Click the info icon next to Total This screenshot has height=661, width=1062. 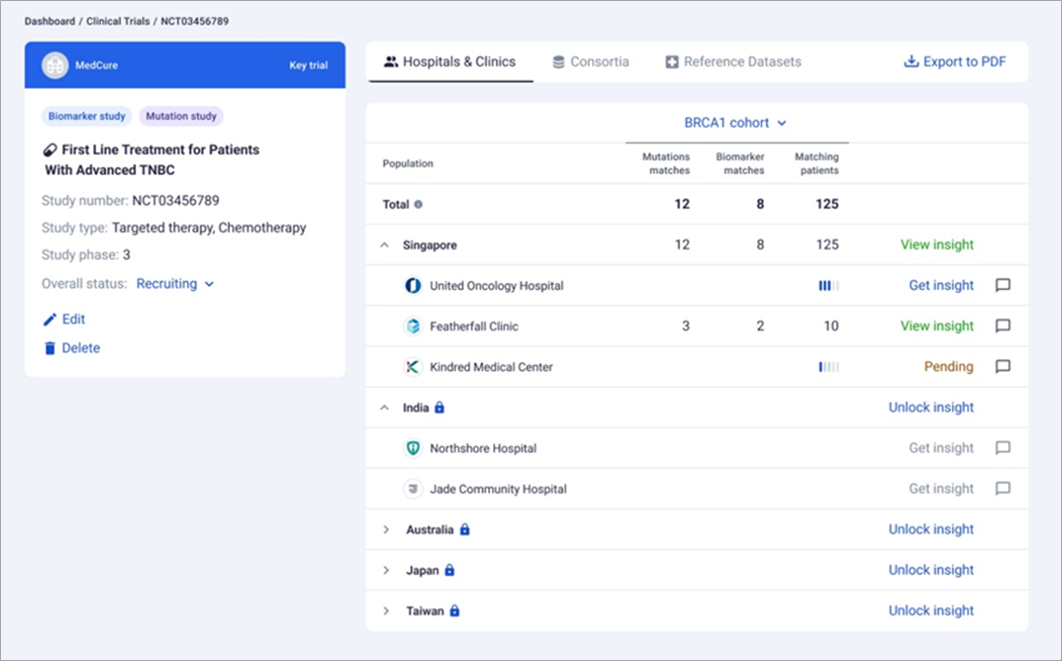coord(418,204)
